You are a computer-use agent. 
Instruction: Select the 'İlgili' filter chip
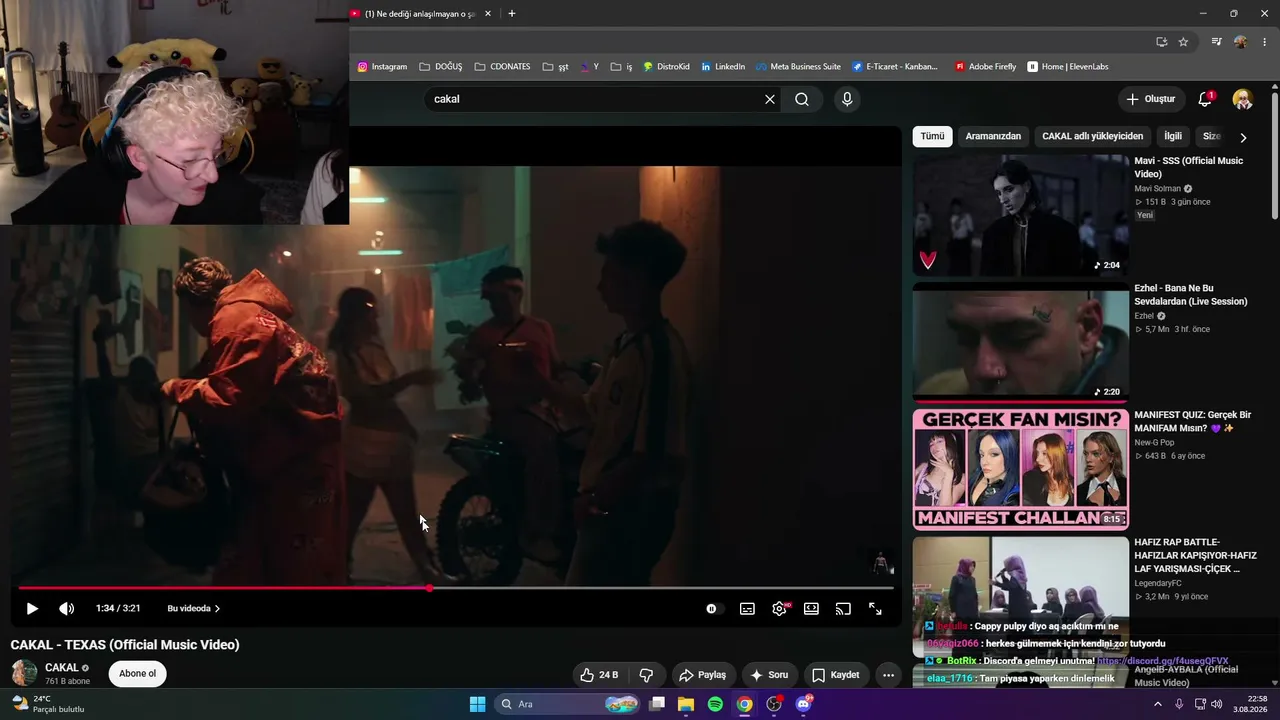(x=1173, y=136)
